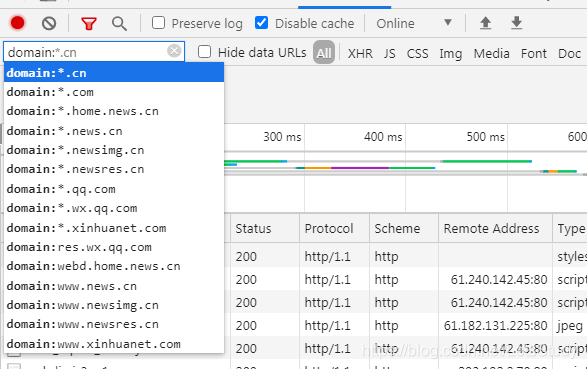The image size is (587, 369).
Task: Choose domain:*.wx.qq.com suggestion
Action: click(x=114, y=208)
